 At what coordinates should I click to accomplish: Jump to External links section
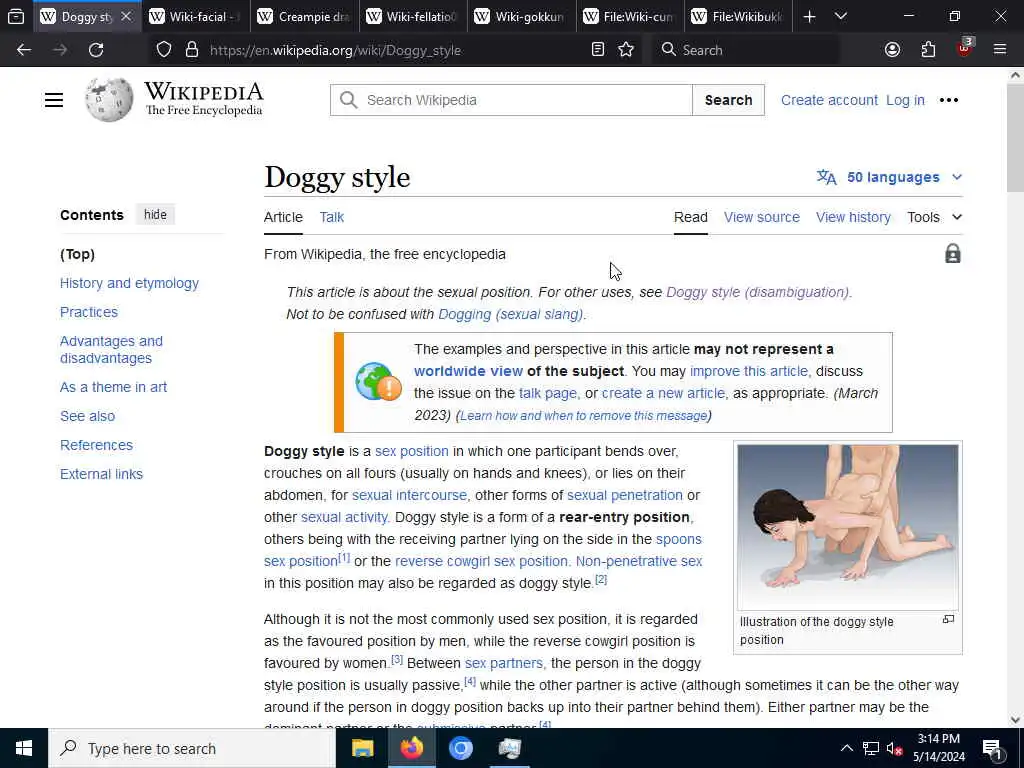101,474
